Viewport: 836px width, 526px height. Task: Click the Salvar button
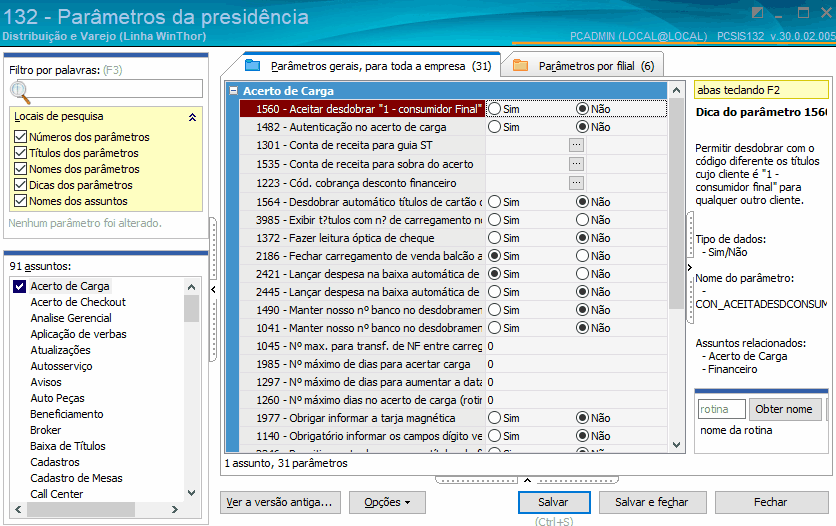(x=554, y=502)
